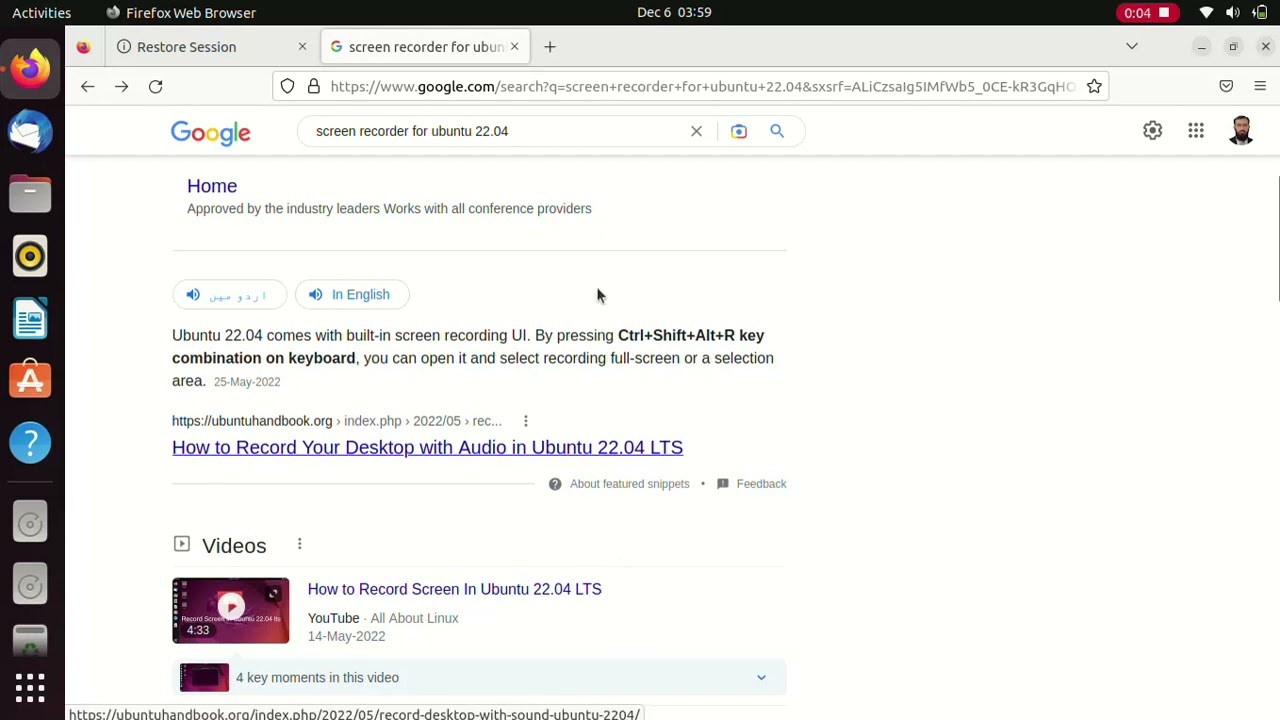Open the Firefox application menu

[x=1260, y=87]
